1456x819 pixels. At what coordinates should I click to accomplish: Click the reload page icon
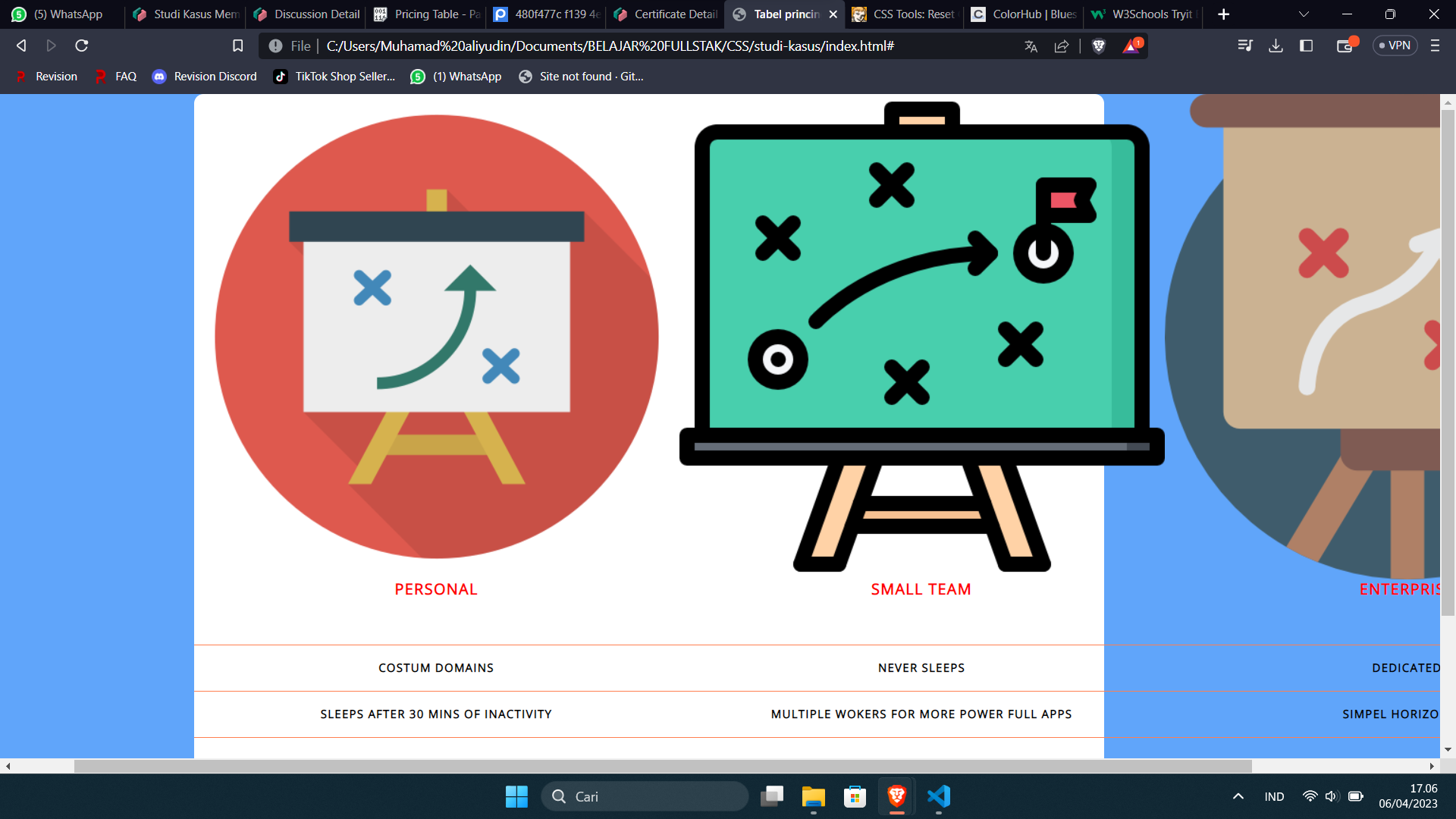click(81, 45)
